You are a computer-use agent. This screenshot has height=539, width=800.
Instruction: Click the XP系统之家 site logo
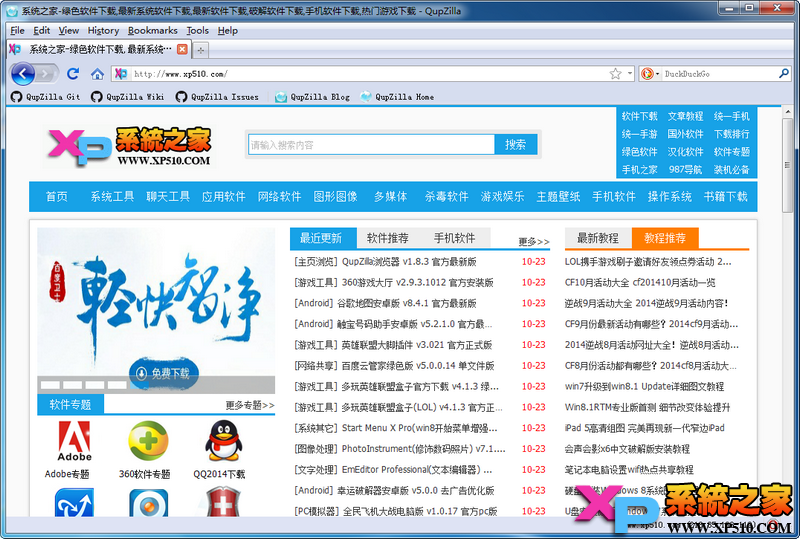pyautogui.click(x=129, y=146)
